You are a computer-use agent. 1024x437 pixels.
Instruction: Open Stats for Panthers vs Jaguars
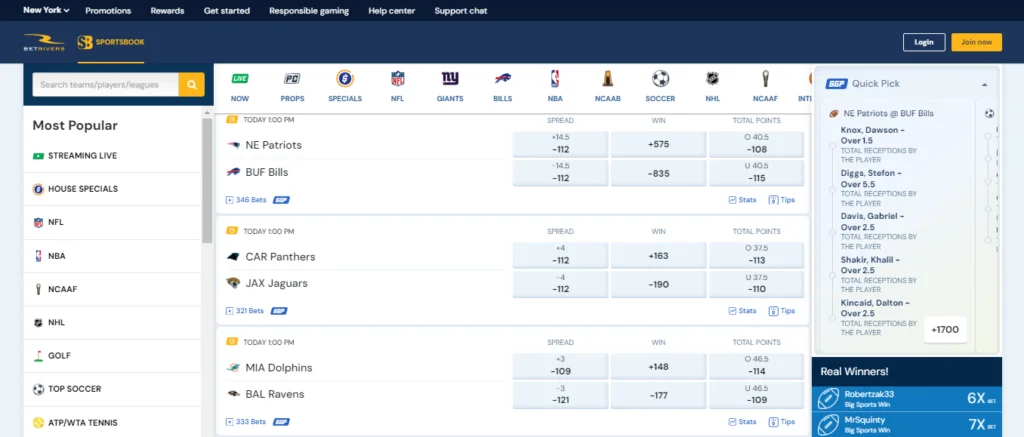(742, 311)
